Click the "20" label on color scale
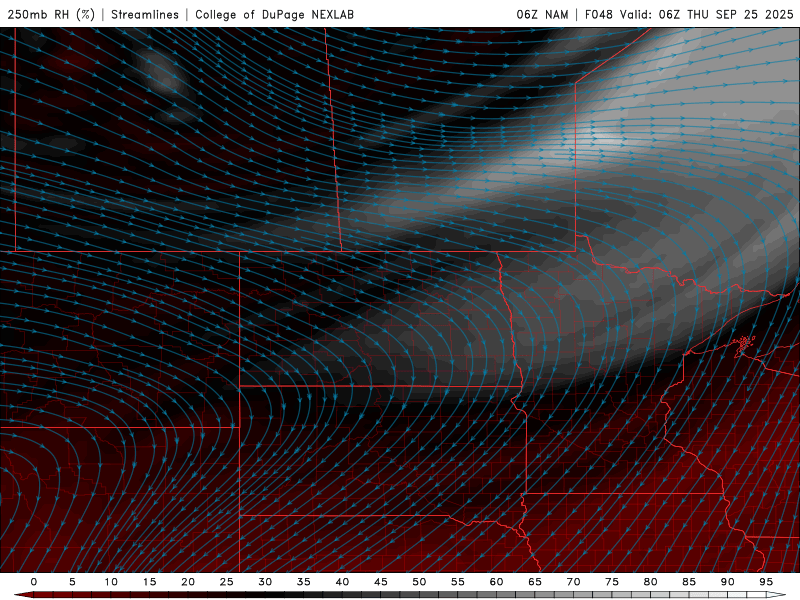The width and height of the screenshot is (800, 600). pos(188,582)
